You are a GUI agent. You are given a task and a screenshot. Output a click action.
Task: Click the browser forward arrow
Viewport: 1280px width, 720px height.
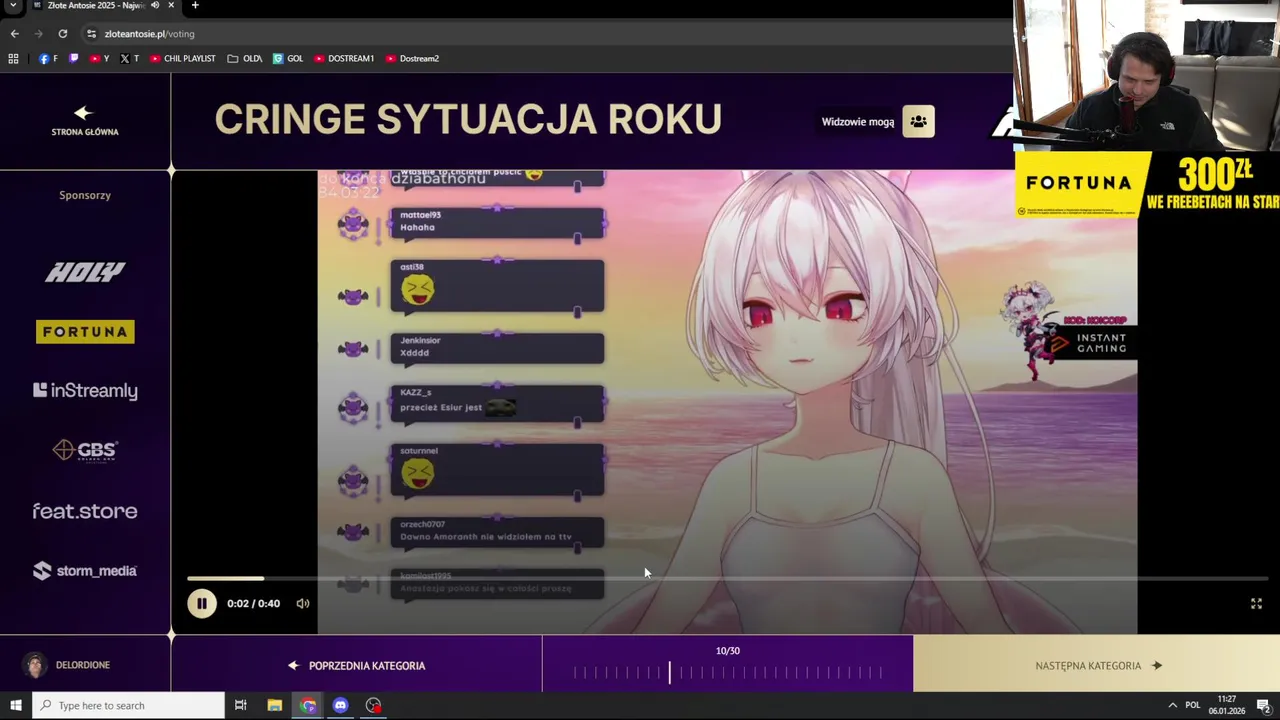click(x=38, y=34)
